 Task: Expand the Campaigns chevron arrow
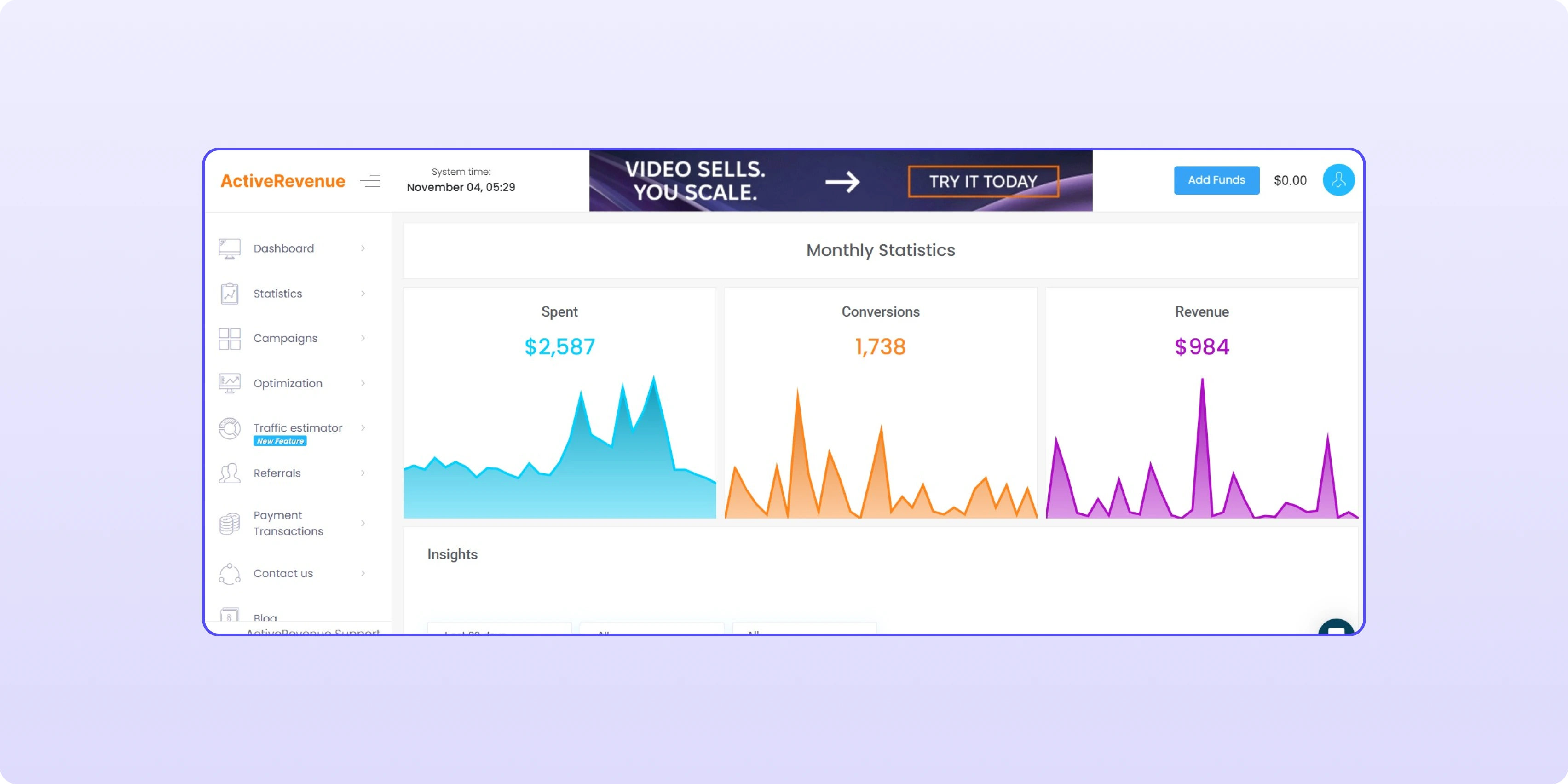click(363, 339)
